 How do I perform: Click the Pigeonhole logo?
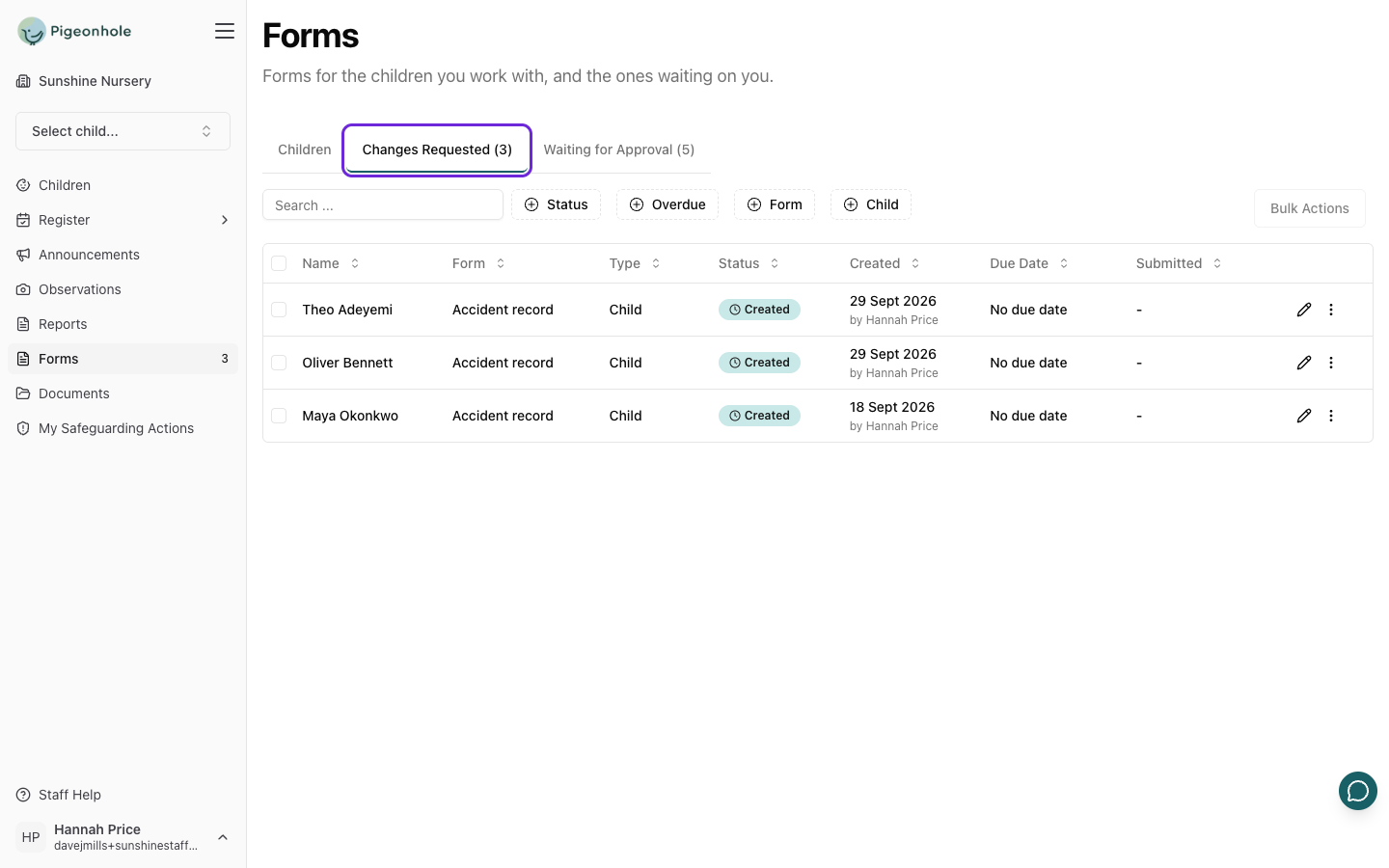click(74, 31)
